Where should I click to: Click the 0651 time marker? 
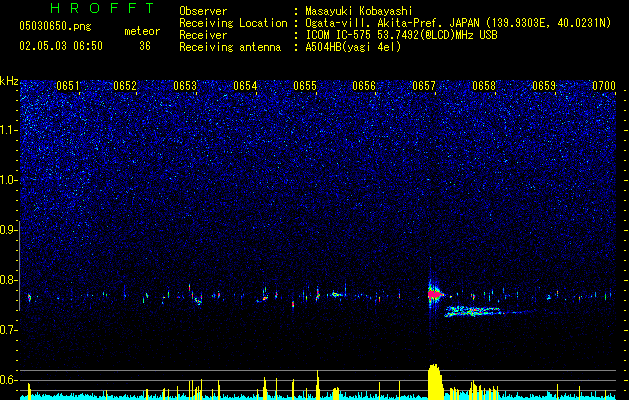pos(68,86)
